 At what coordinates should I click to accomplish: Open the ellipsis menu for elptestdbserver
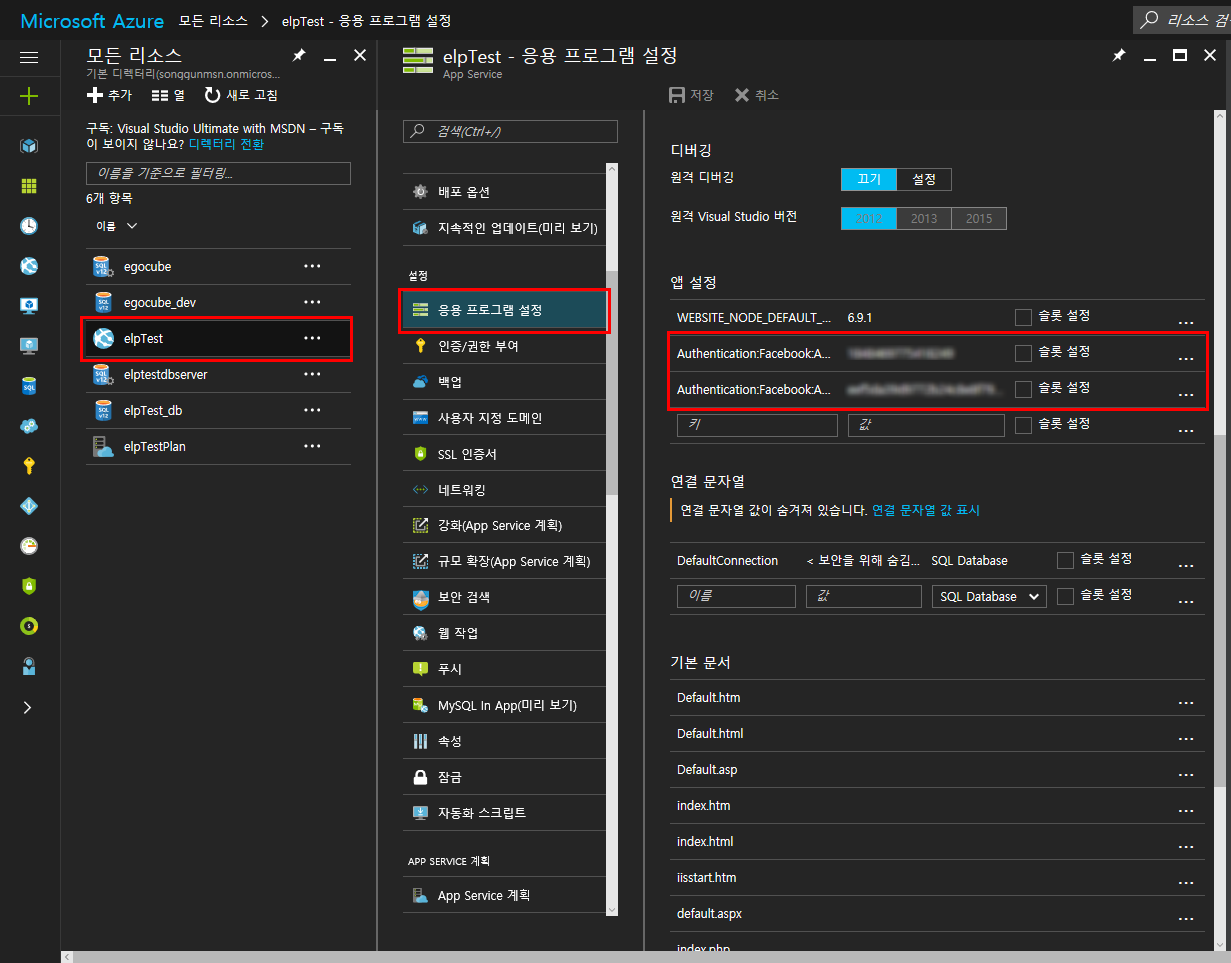point(312,375)
